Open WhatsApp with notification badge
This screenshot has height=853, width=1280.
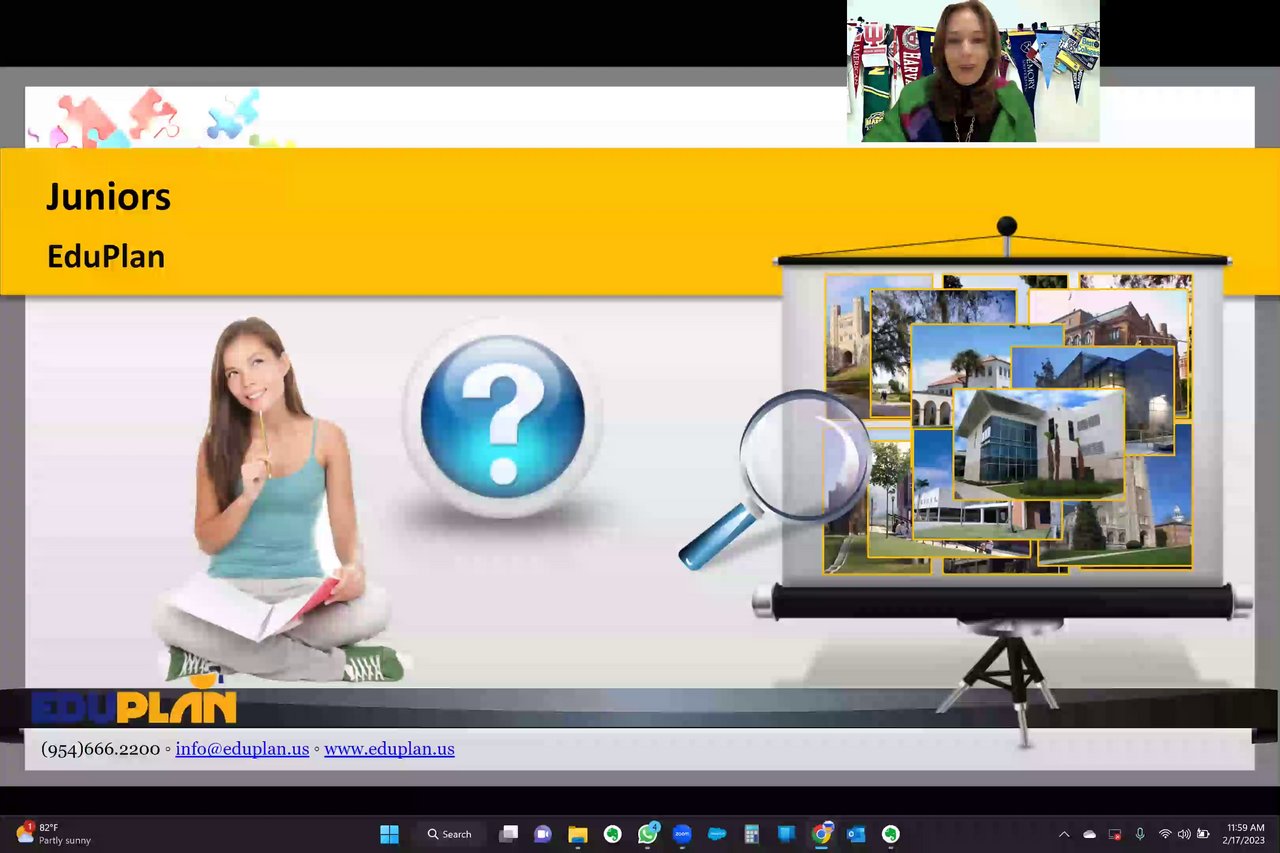coord(648,833)
